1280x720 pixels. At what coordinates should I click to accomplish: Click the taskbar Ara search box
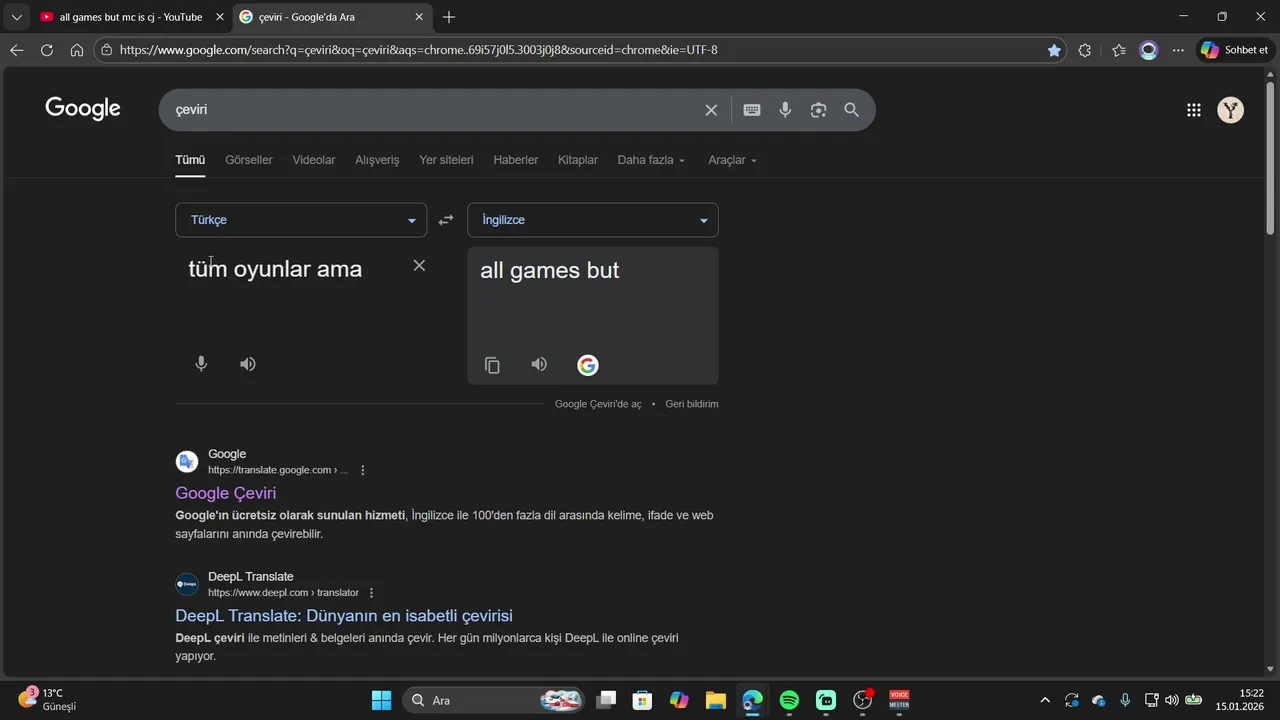pos(495,700)
